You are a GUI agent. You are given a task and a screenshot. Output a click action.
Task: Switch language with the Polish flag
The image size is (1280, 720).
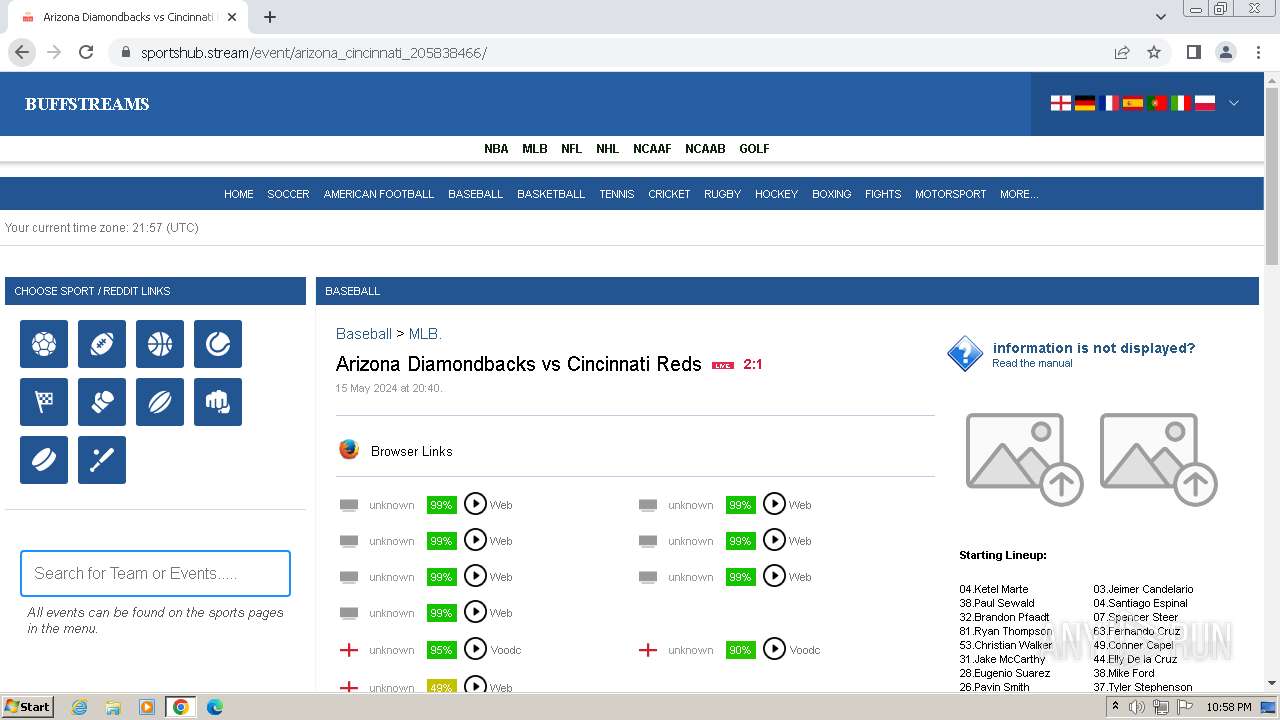click(x=1205, y=103)
